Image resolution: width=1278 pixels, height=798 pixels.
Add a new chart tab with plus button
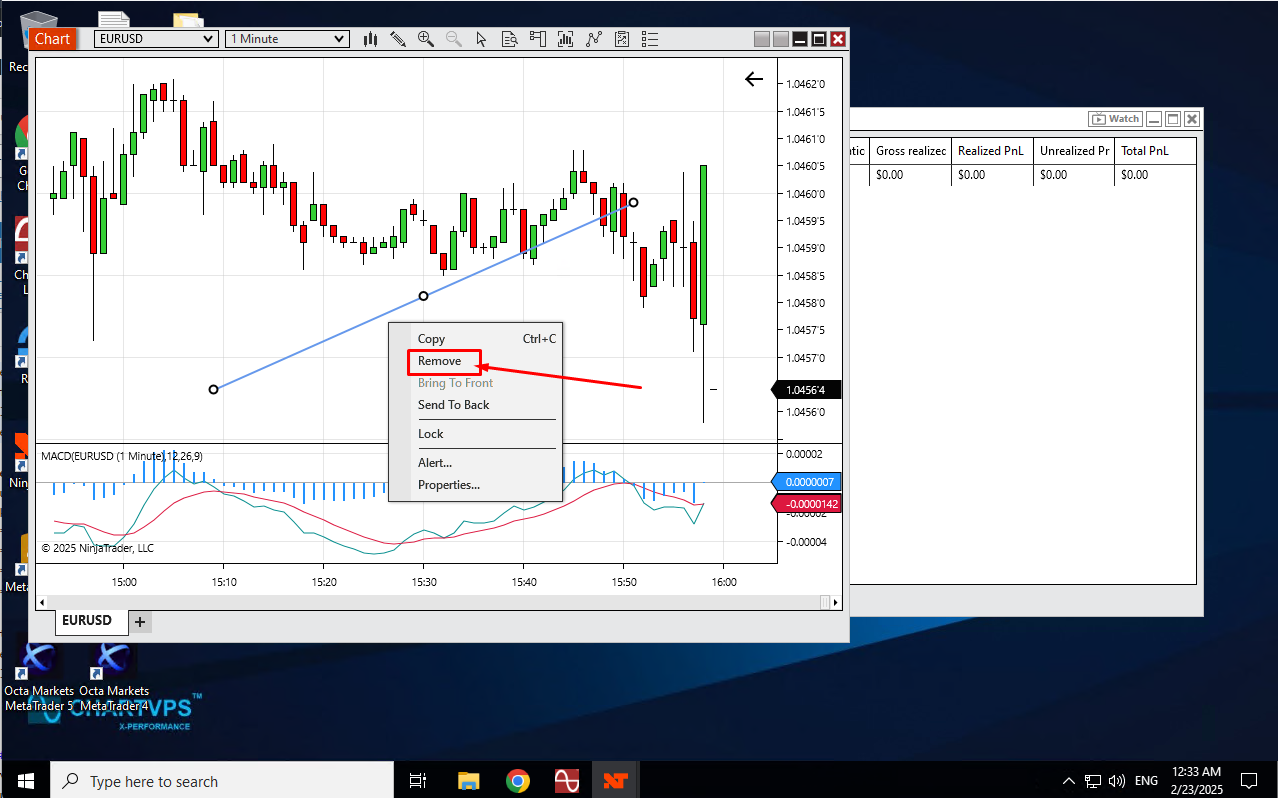click(x=140, y=622)
